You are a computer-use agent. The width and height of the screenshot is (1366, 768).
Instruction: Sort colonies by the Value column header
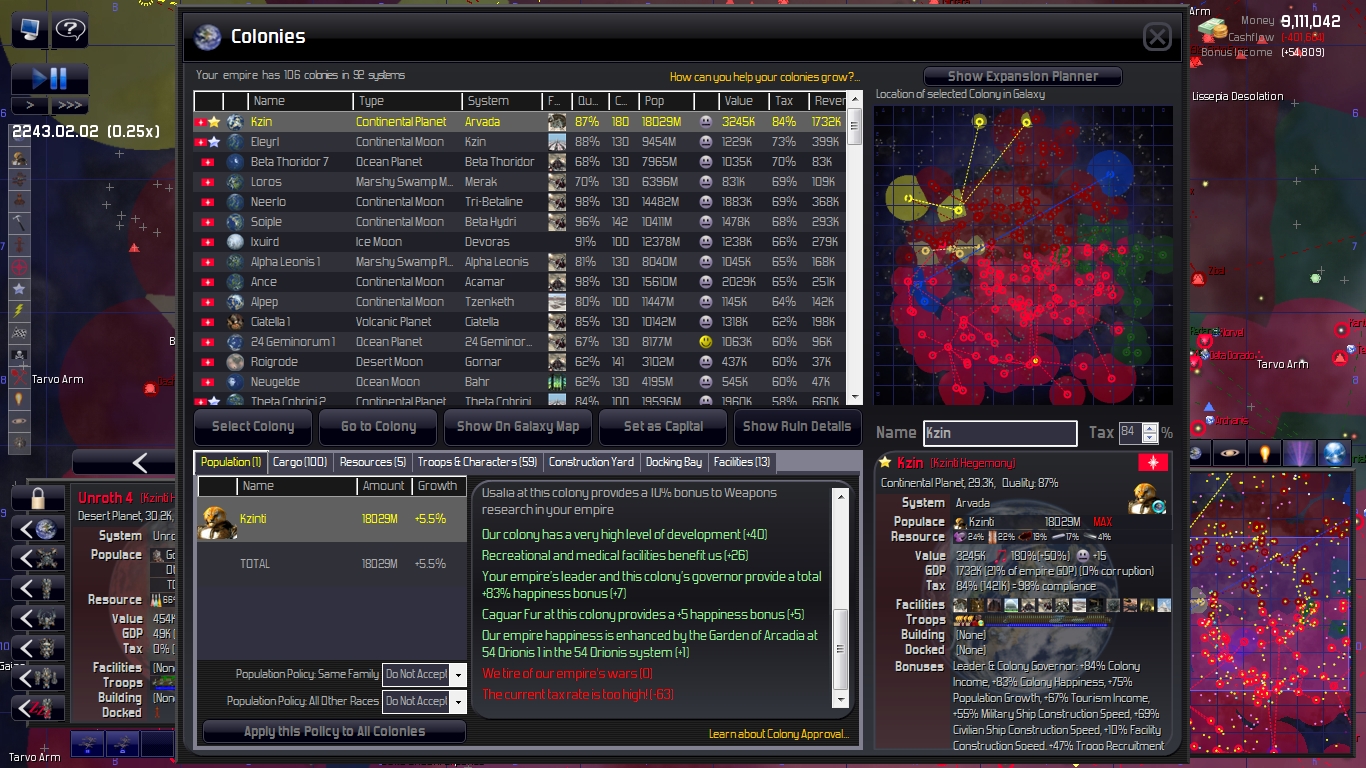pos(745,101)
